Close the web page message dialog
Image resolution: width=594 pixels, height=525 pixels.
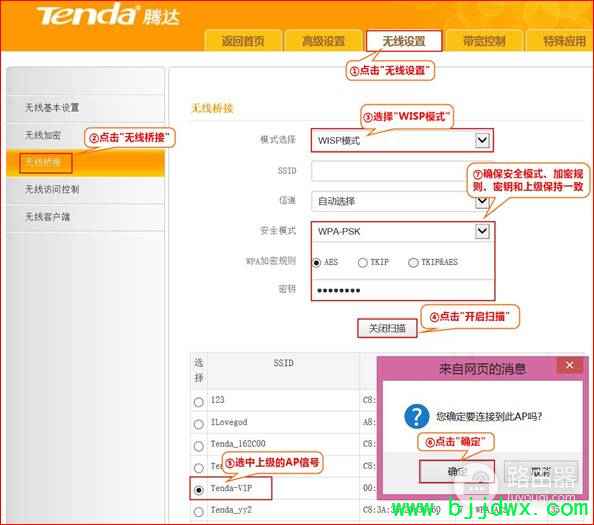coord(569,365)
